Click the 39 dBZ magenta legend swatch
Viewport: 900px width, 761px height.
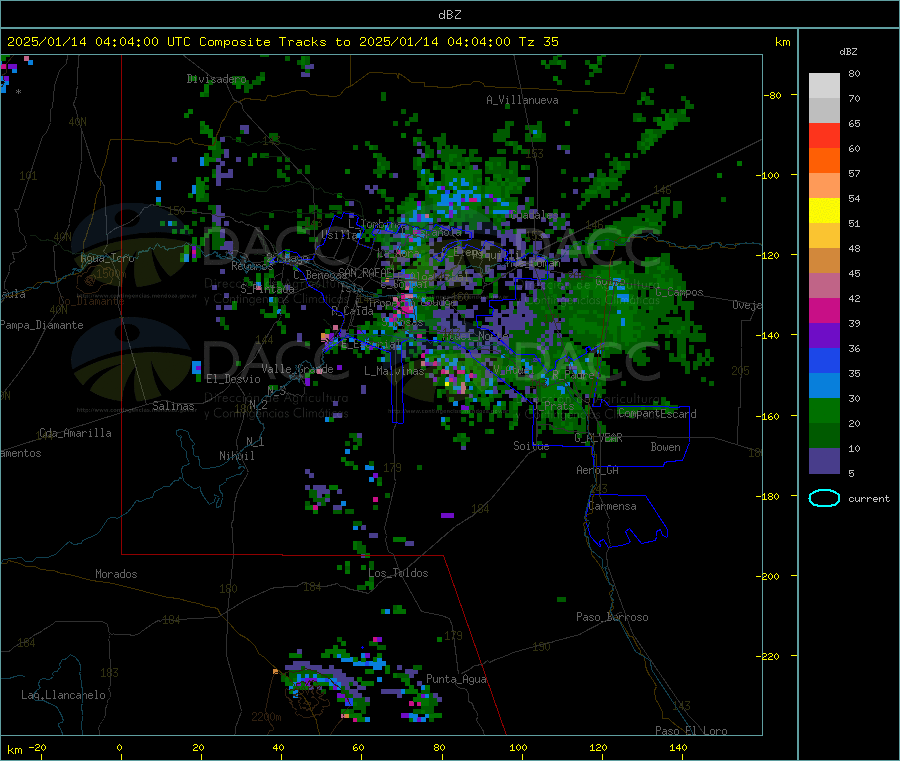click(x=824, y=310)
